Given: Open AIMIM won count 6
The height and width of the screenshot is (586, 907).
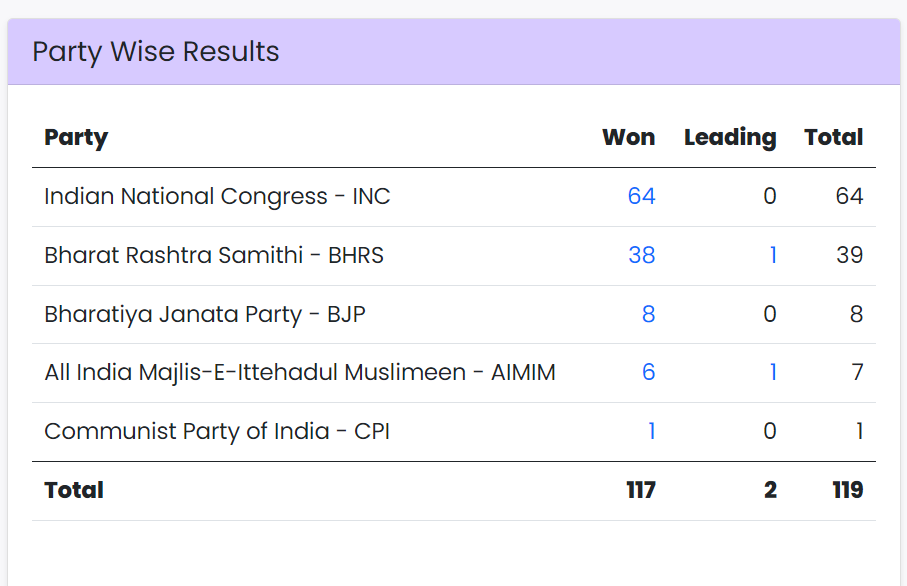Looking at the screenshot, I should (x=648, y=372).
